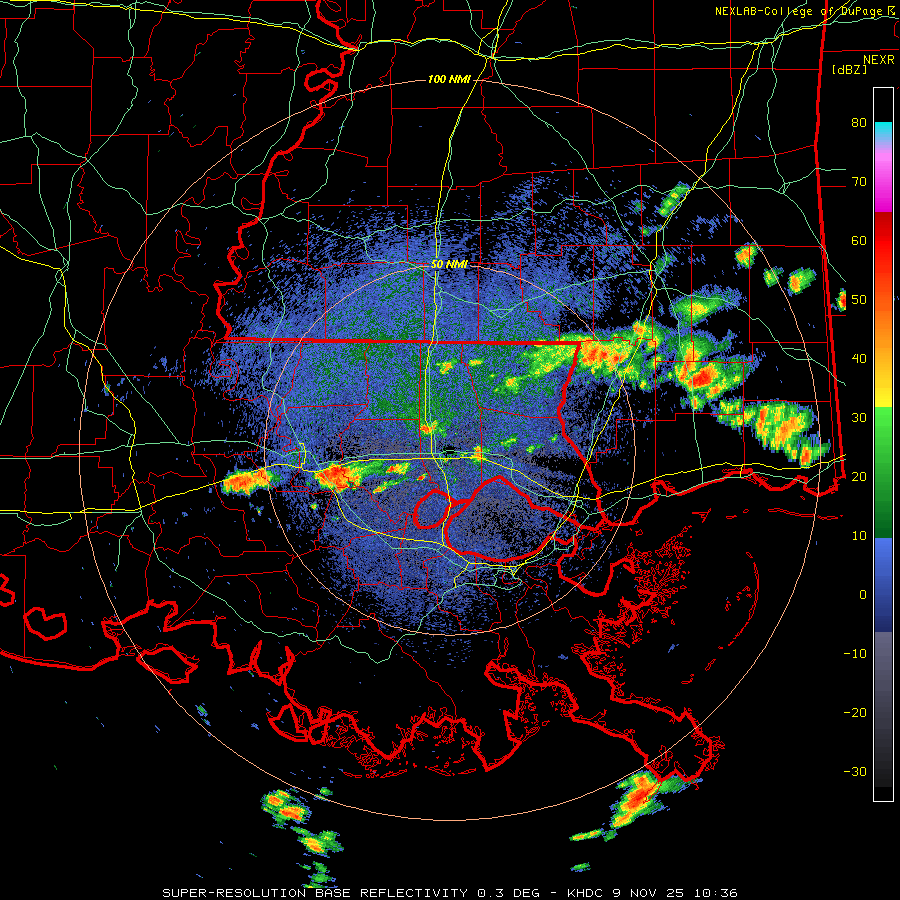This screenshot has height=900, width=900.
Task: Click the 50 dBZ scale label
Action: click(859, 300)
